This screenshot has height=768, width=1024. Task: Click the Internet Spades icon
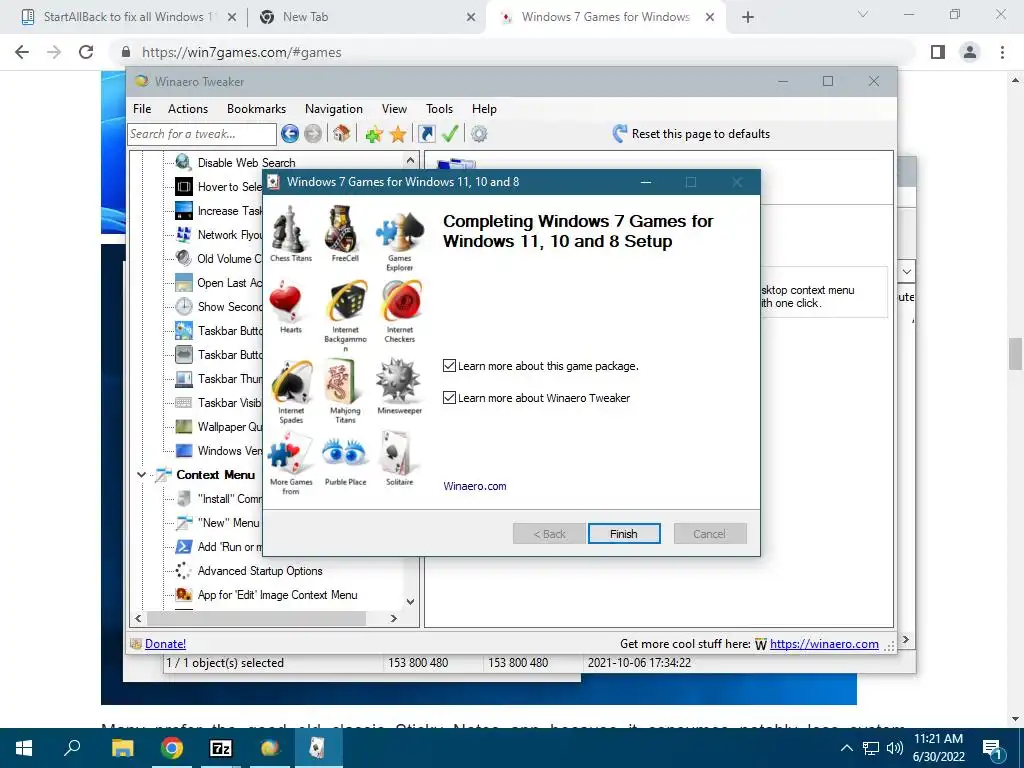click(x=291, y=382)
